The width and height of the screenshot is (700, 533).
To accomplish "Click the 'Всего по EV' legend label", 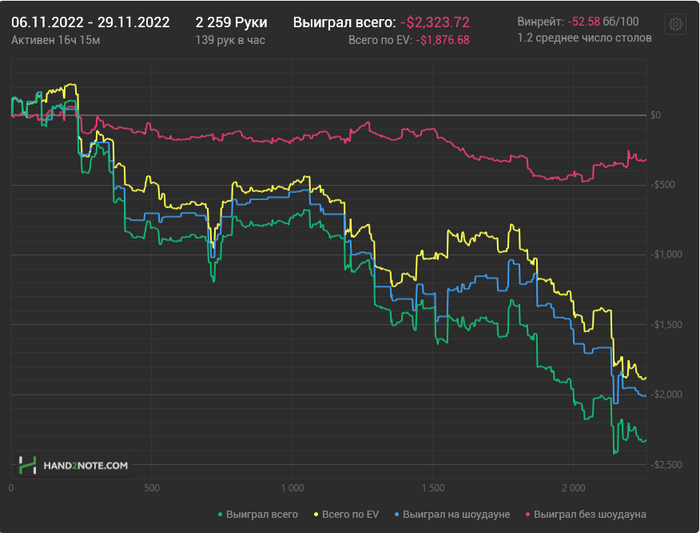I will 350,514.
